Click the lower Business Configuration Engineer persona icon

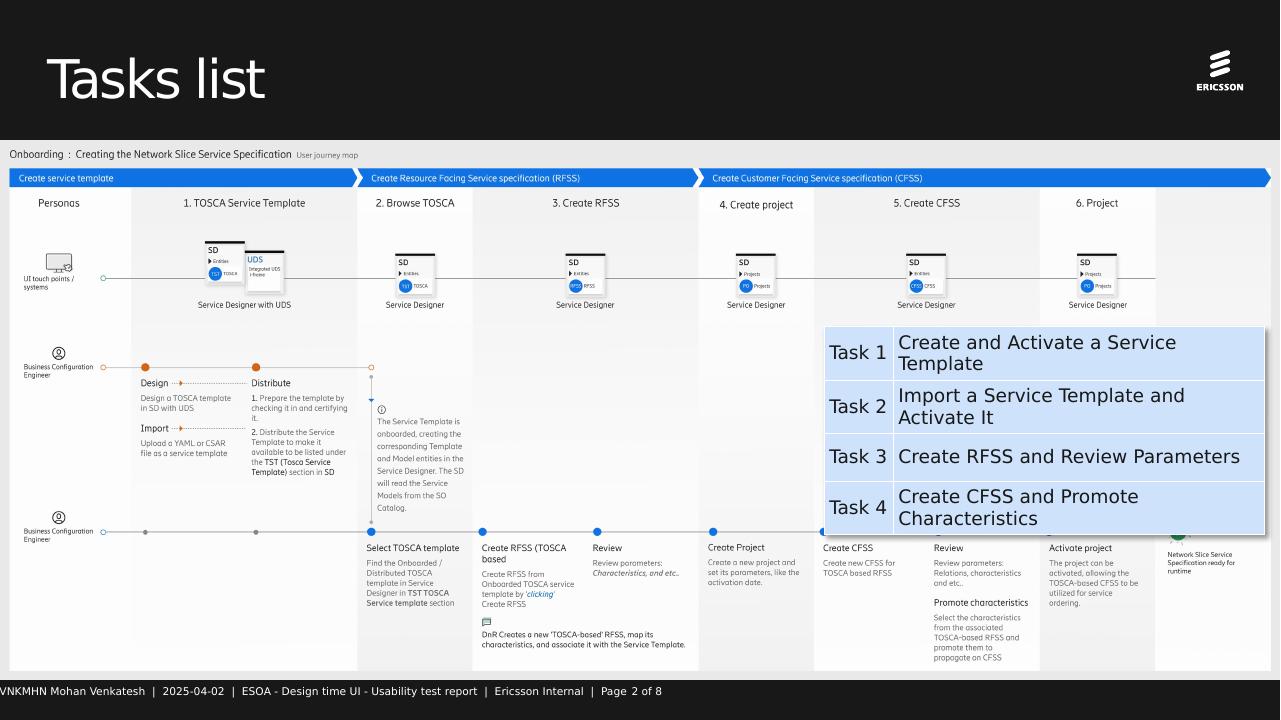tap(59, 517)
